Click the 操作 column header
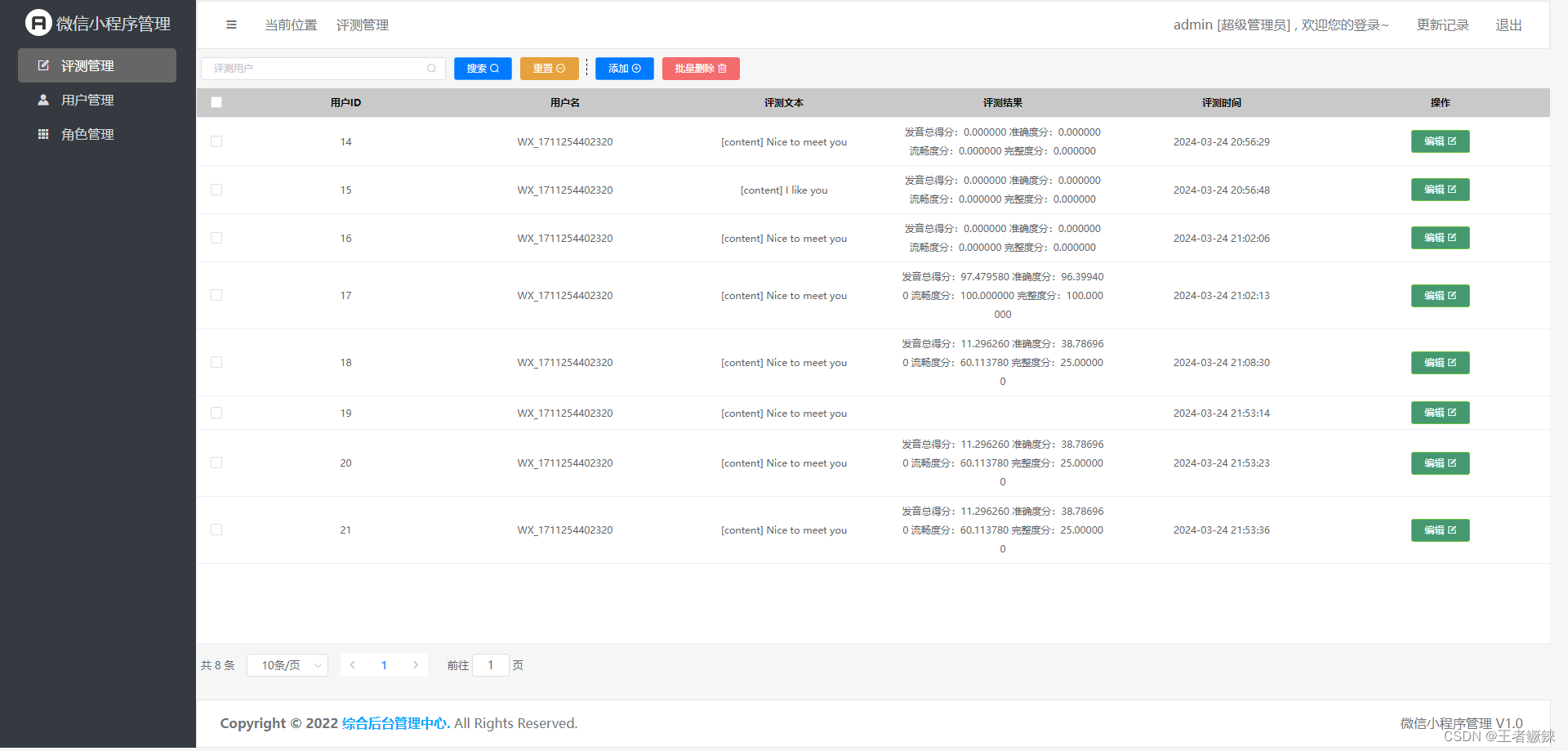Image resolution: width=1568 pixels, height=751 pixels. (1441, 103)
